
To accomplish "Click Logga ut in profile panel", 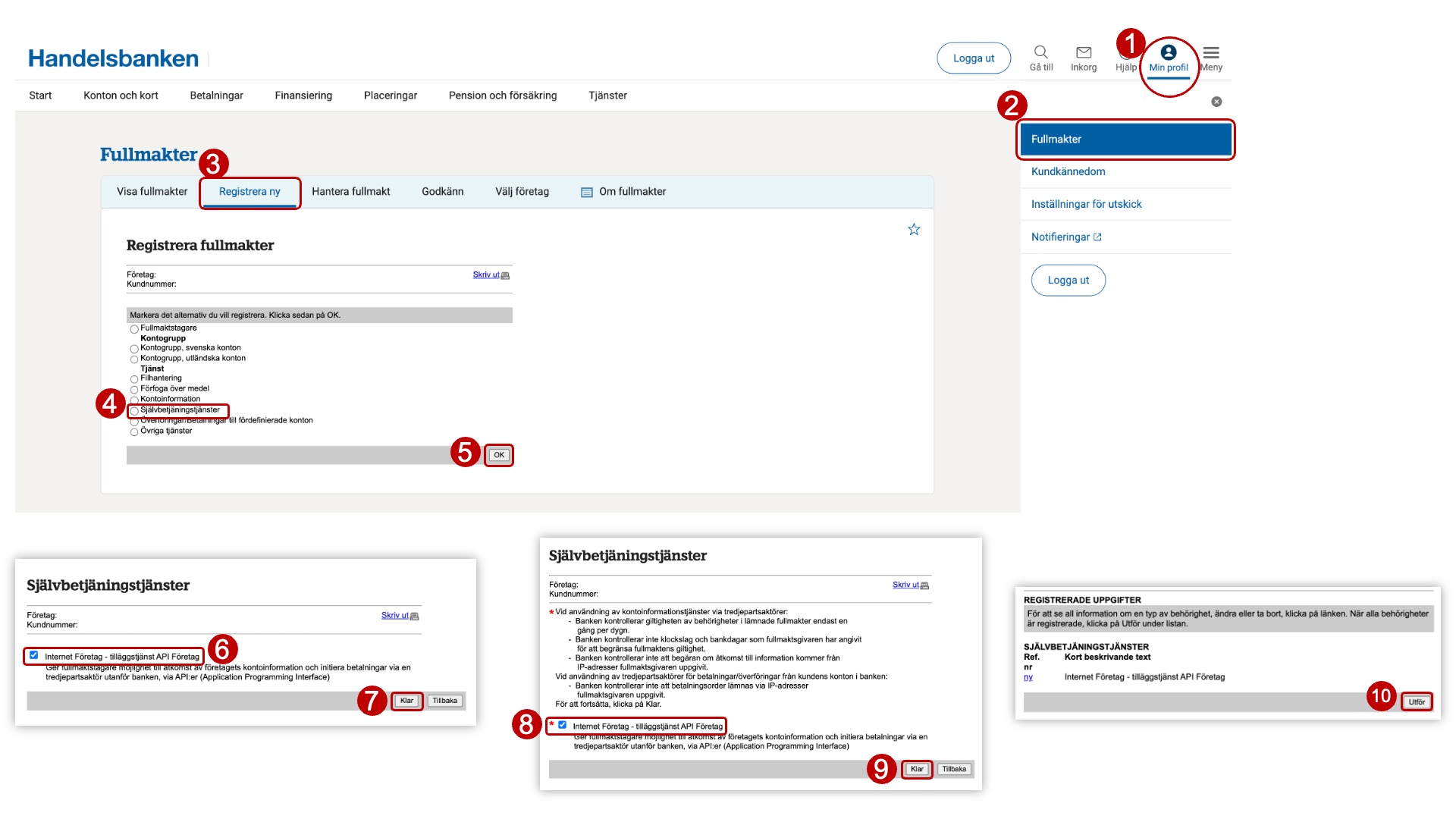I will (x=1068, y=281).
